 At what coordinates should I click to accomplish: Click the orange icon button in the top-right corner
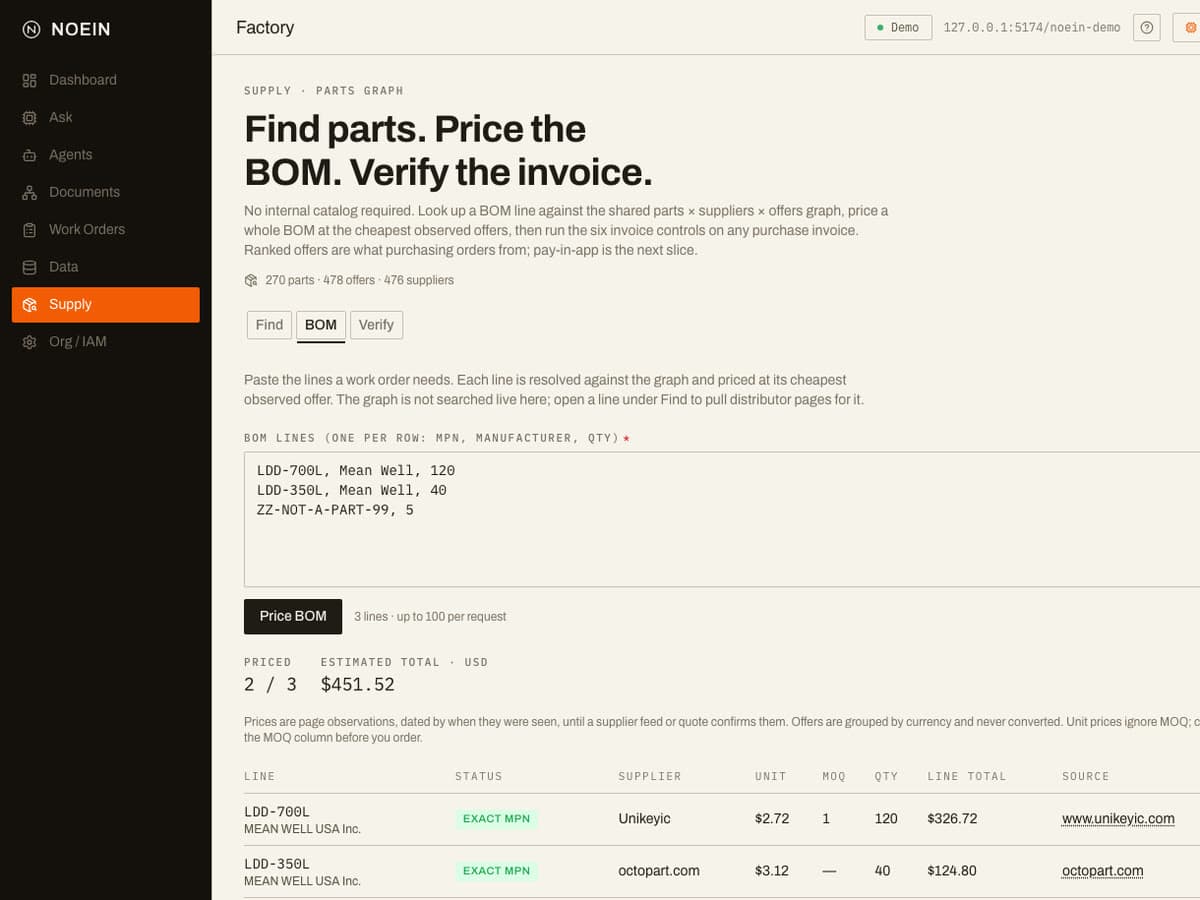pos(1187,28)
